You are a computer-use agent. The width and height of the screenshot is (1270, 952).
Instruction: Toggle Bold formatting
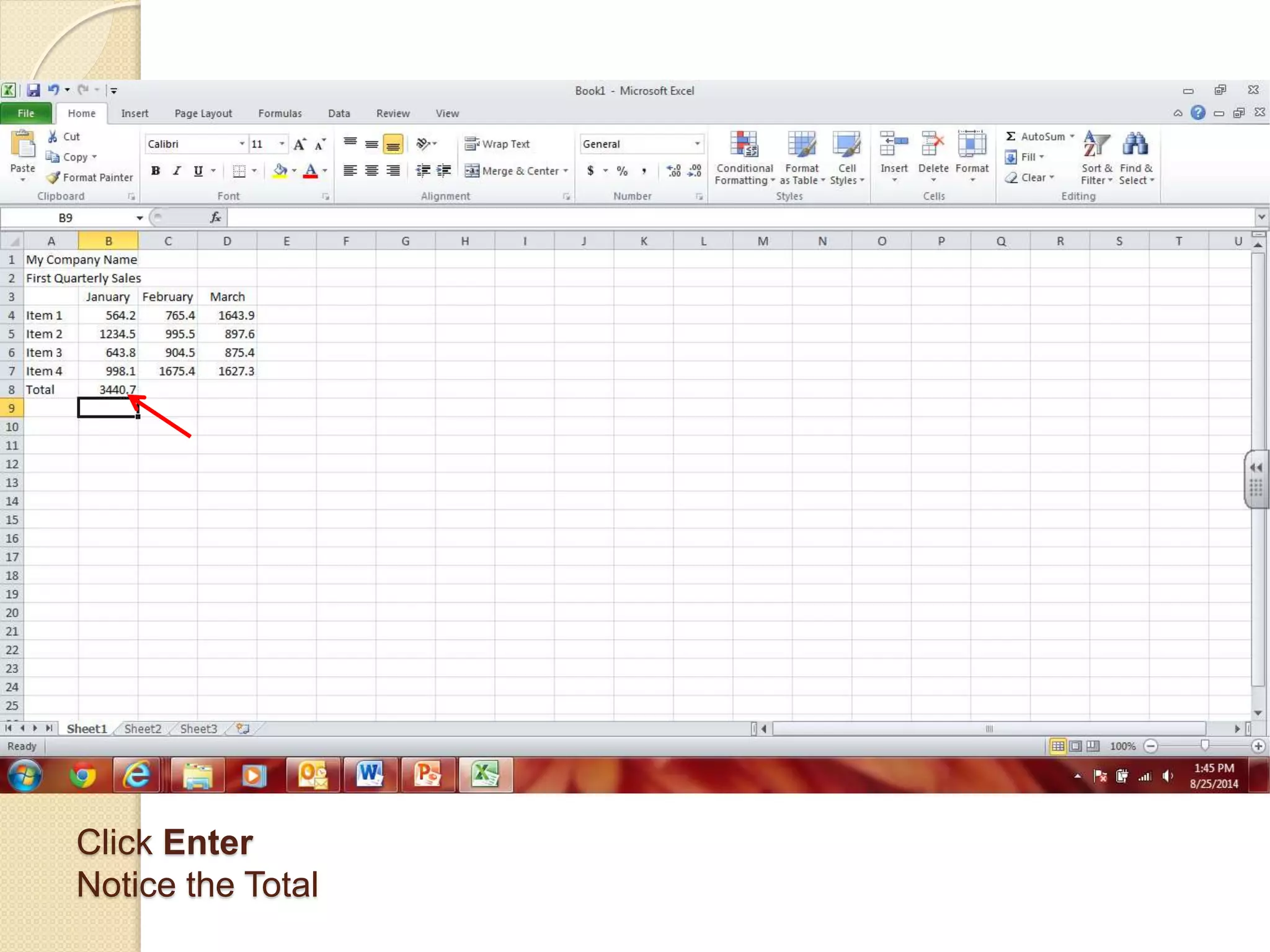[156, 171]
